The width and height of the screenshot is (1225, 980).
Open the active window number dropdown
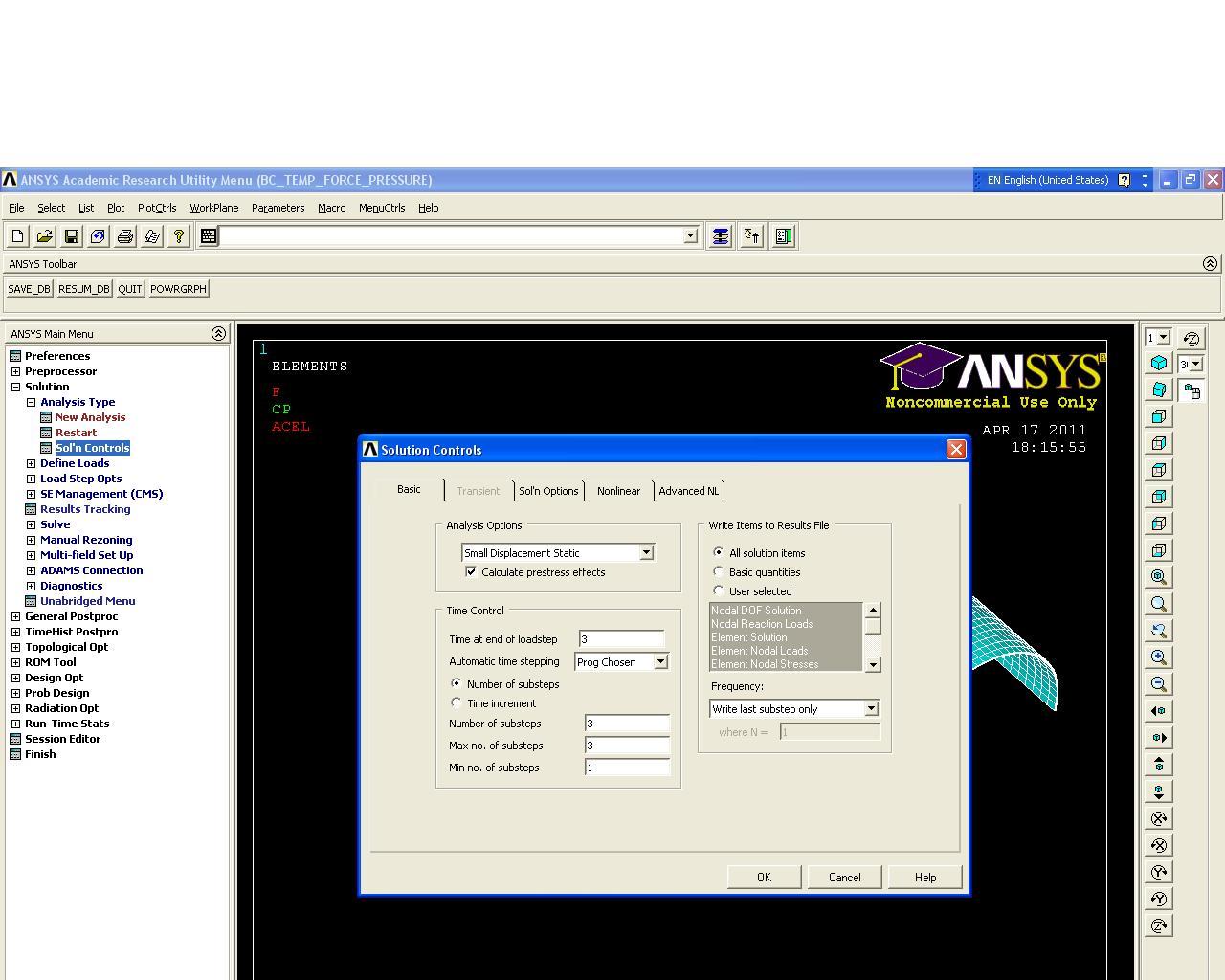tap(1163, 337)
